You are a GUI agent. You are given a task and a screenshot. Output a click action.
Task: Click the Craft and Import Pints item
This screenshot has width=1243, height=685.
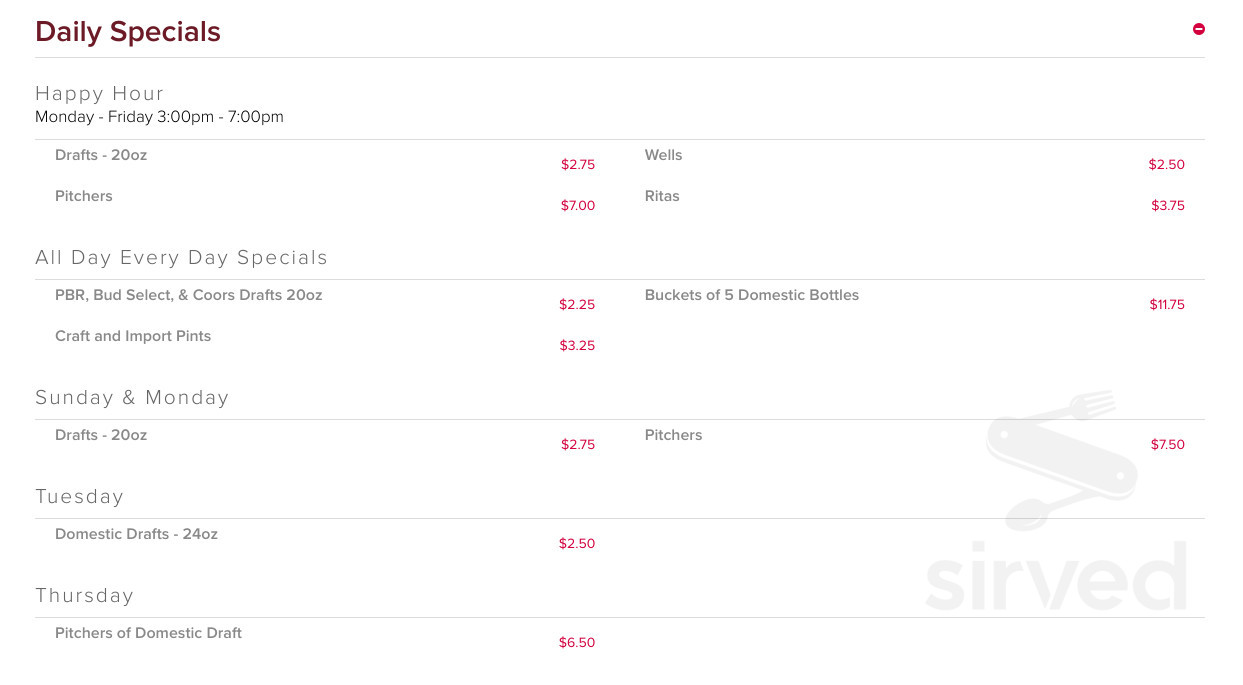point(133,336)
